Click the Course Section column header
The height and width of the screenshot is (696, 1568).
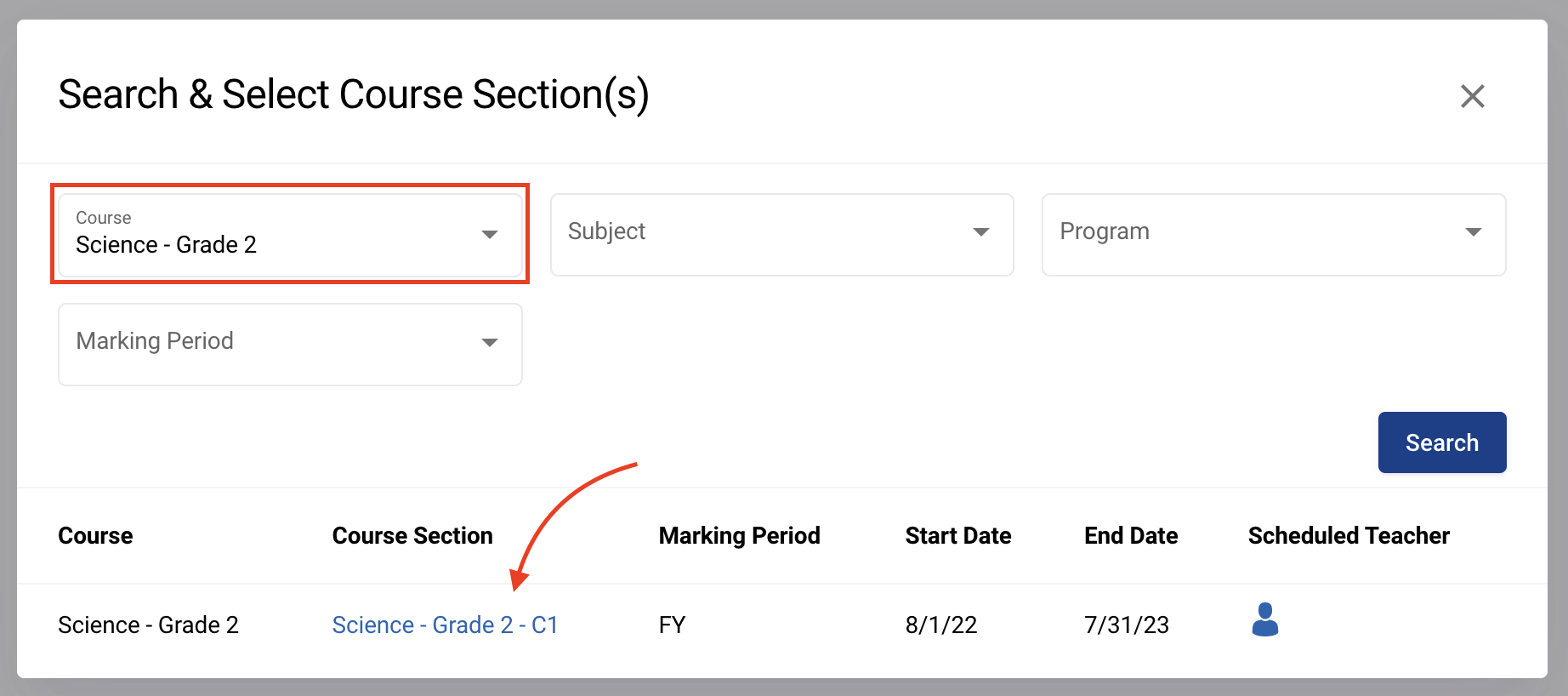[x=412, y=535]
